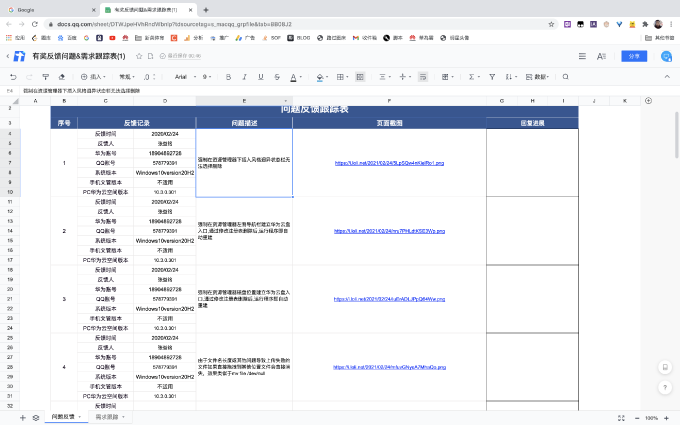
Task: Click the undo arrow in the toolbar
Action: point(14,76)
